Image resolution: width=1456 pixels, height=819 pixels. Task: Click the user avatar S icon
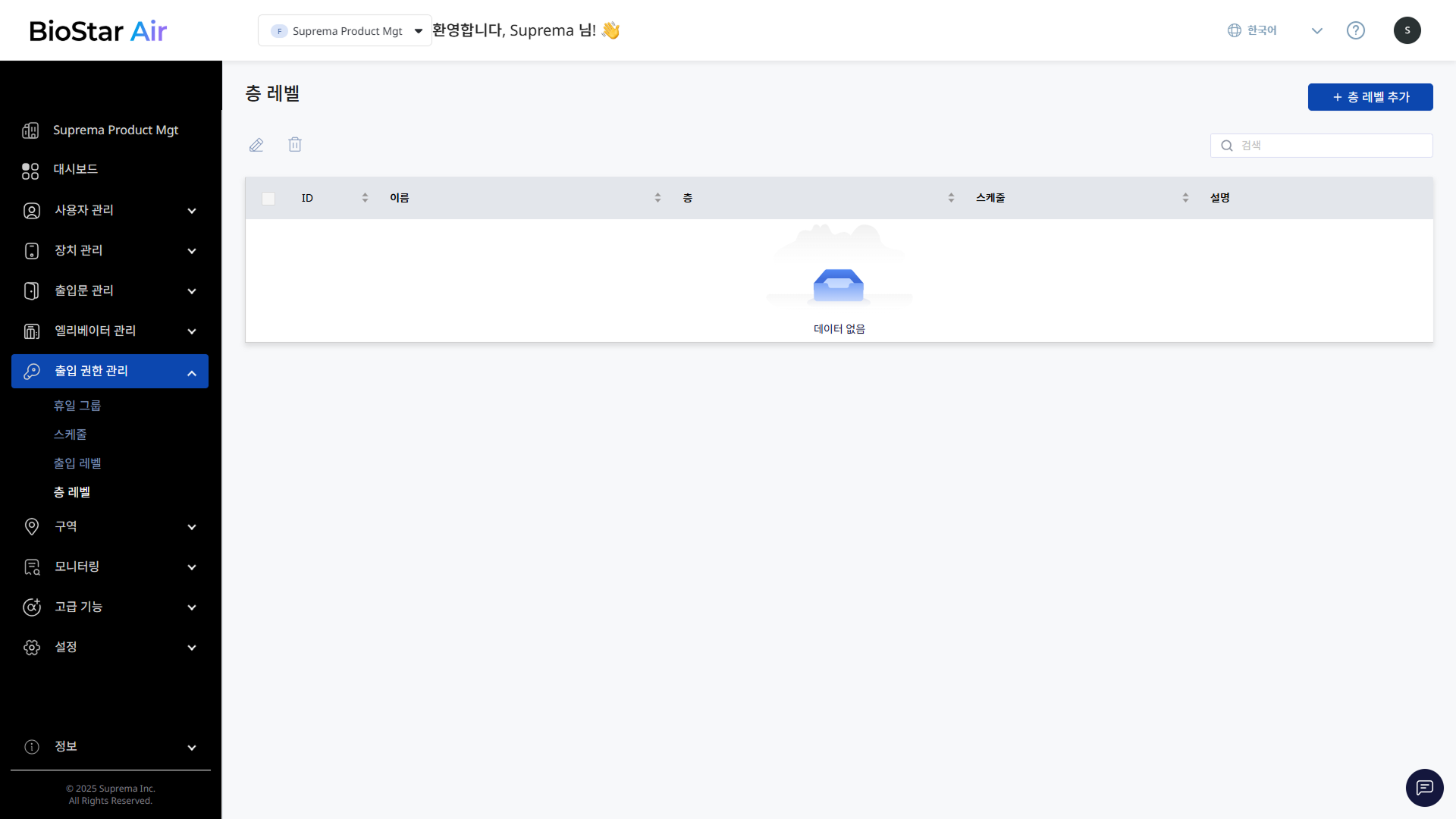[1407, 30]
